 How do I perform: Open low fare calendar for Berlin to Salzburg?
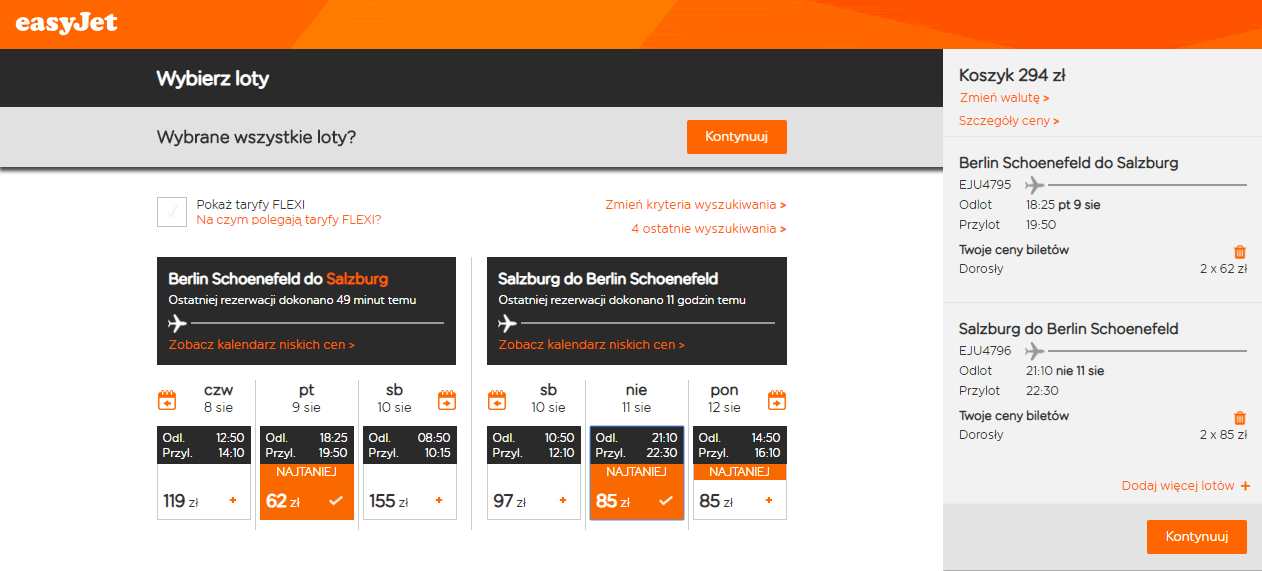pos(262,345)
